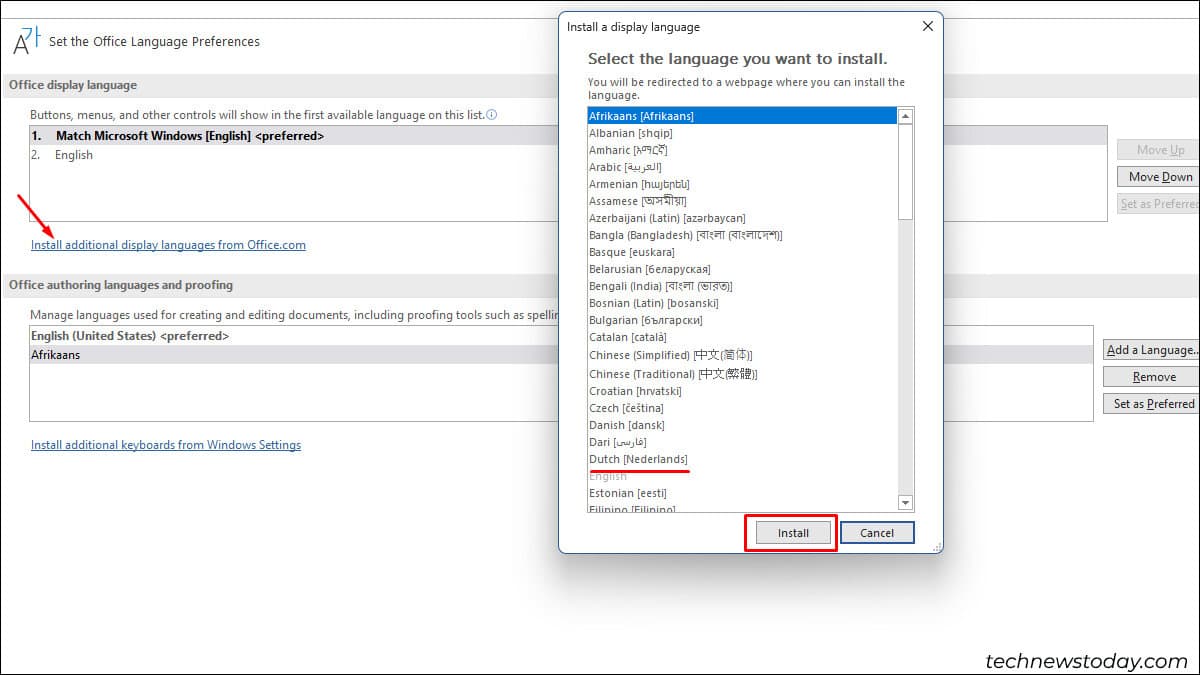Click the Move Down button
This screenshot has height=675, width=1200.
pos(1160,177)
